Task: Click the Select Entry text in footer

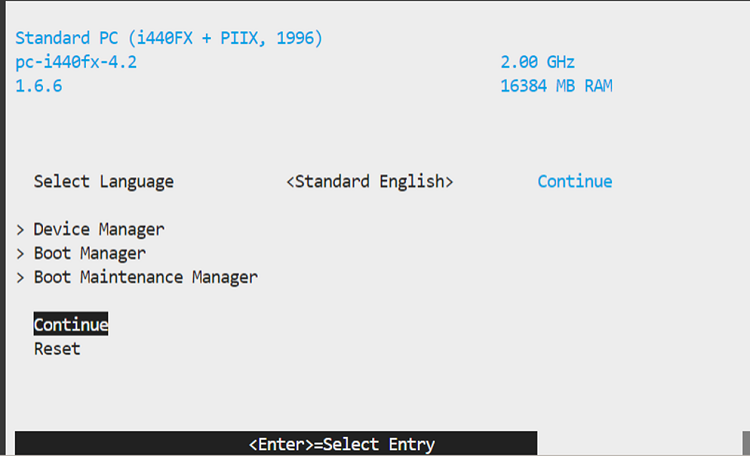Action: pyautogui.click(x=379, y=445)
